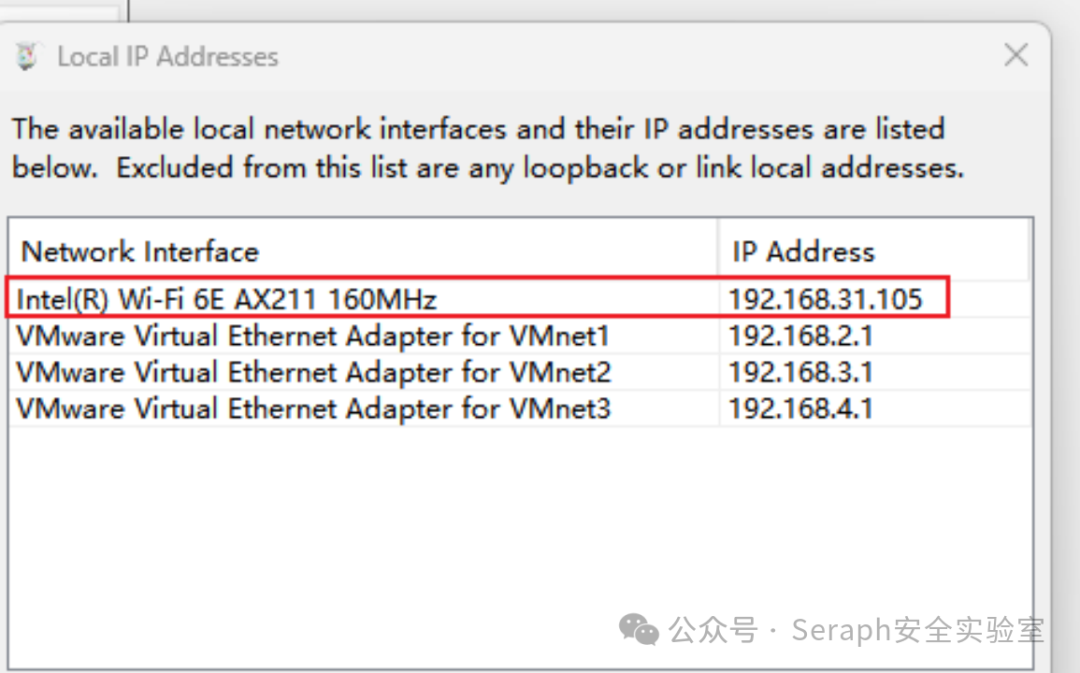Sort by the Network Interface column header
Image resolution: width=1080 pixels, height=673 pixels.
click(x=363, y=251)
